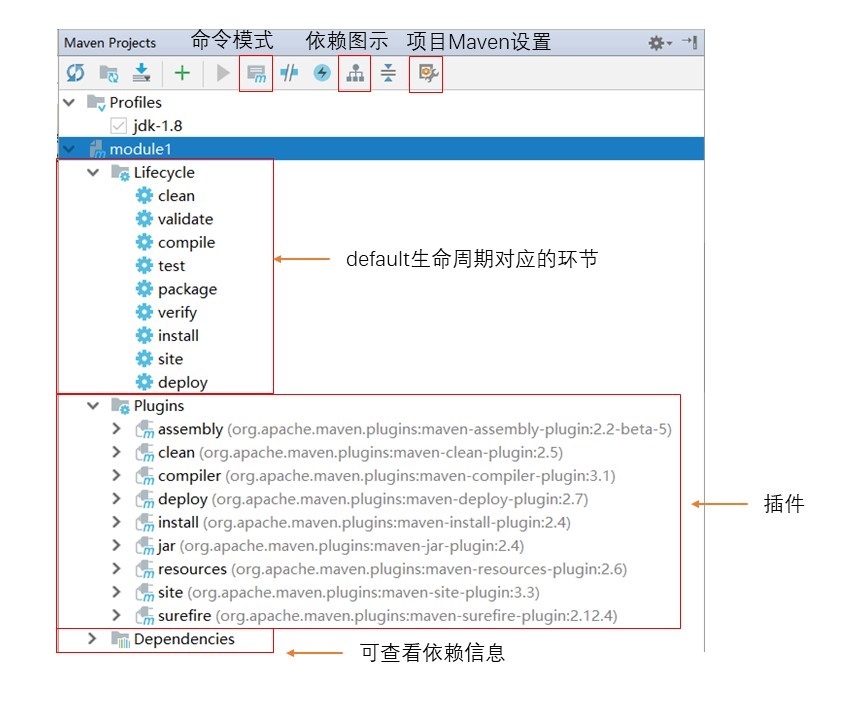Hide the Maven Projects panel arrow icon
Viewport: 860px width, 720px height.
click(689, 42)
